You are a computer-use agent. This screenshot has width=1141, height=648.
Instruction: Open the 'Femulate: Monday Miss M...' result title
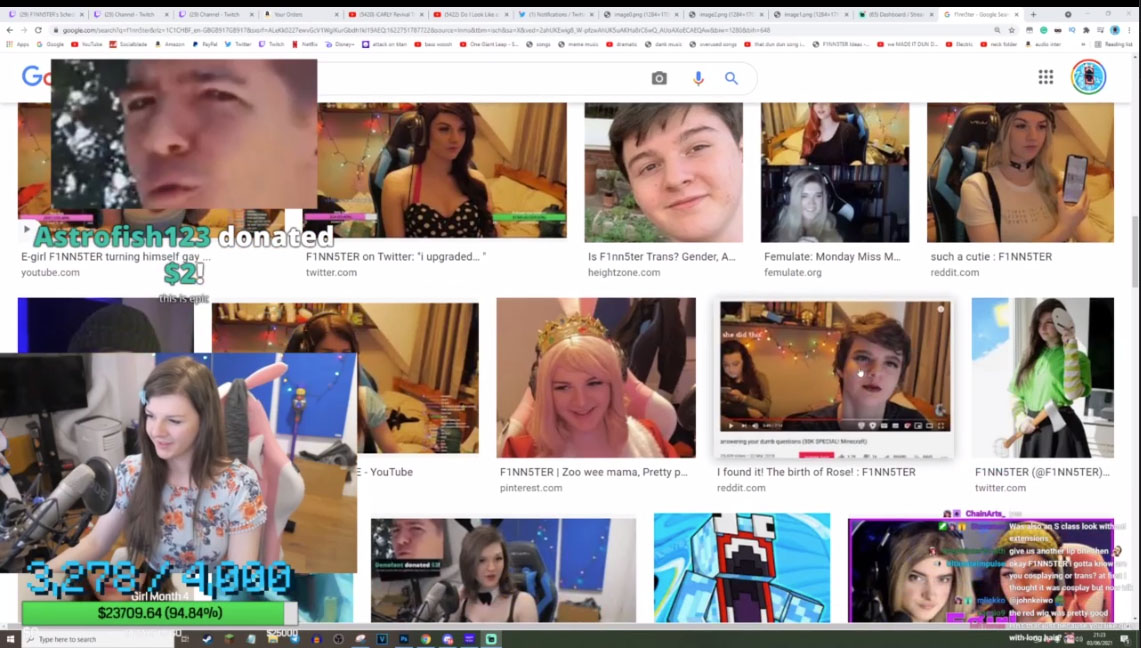click(x=832, y=257)
